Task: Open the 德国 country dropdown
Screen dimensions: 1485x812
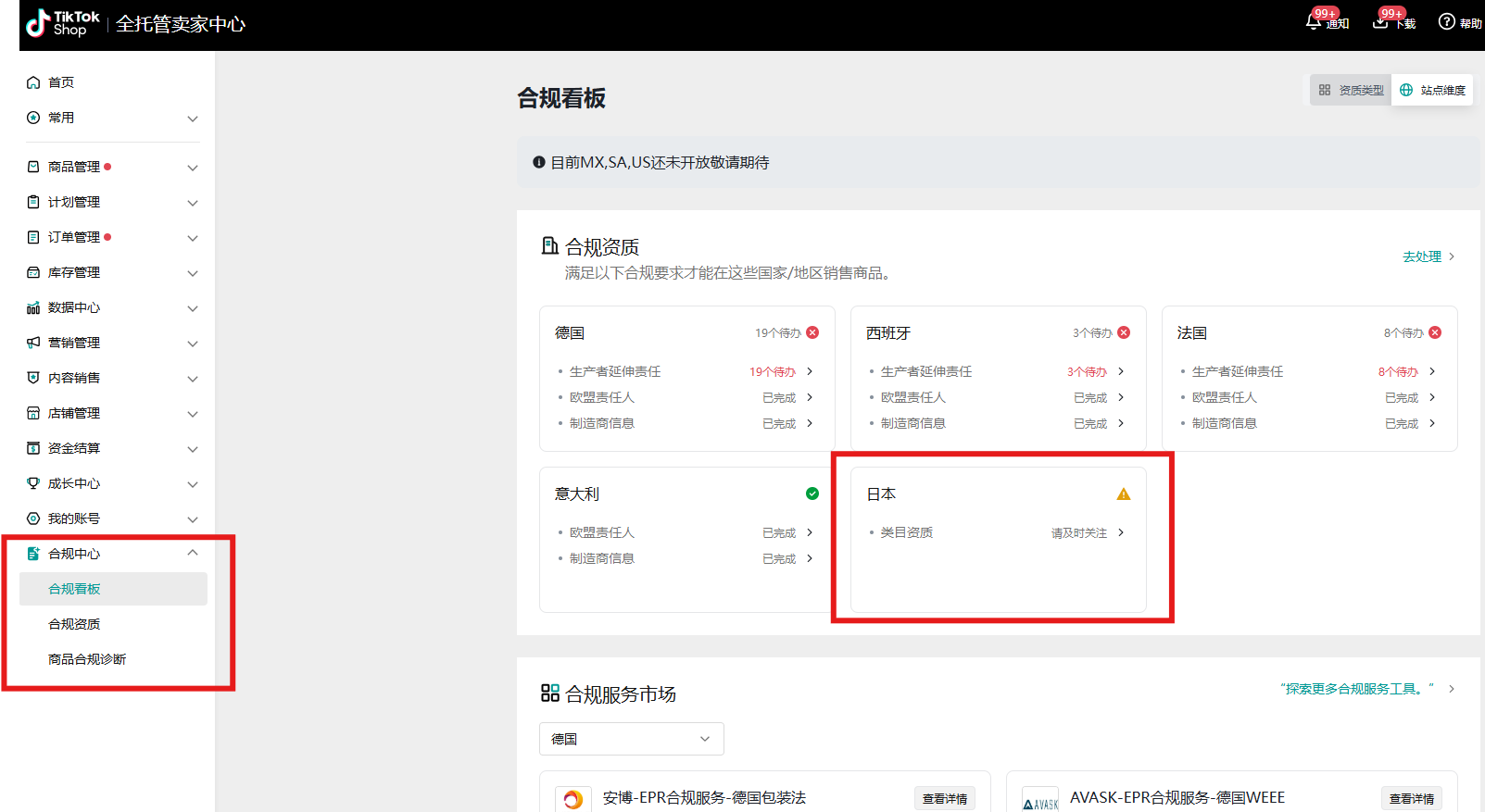Action: 631,739
